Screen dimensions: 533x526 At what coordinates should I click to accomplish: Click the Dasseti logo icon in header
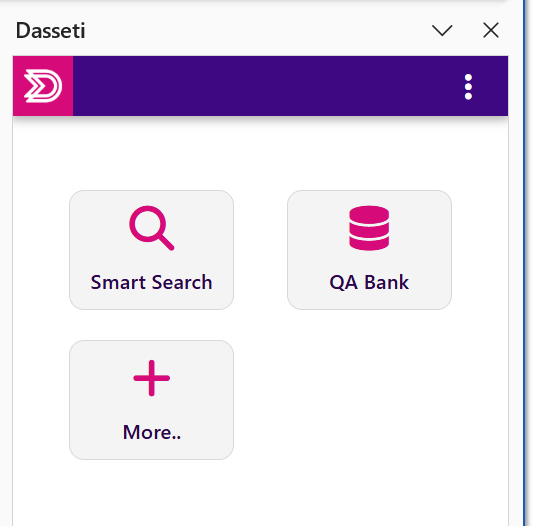(x=43, y=86)
